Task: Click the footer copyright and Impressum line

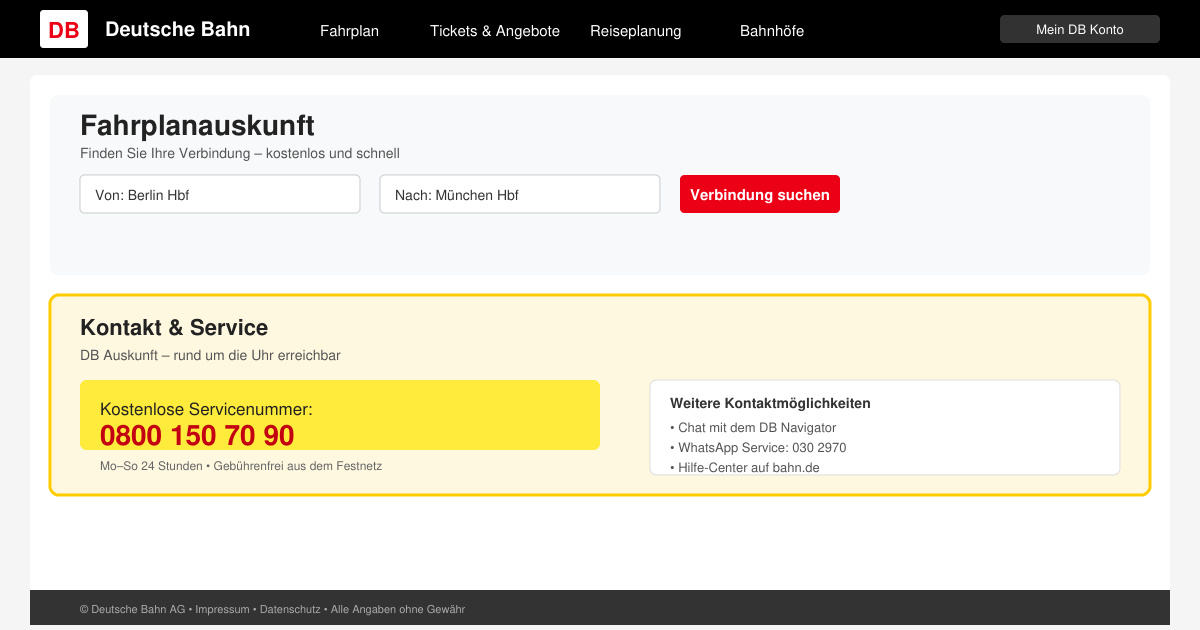Action: coord(272,609)
